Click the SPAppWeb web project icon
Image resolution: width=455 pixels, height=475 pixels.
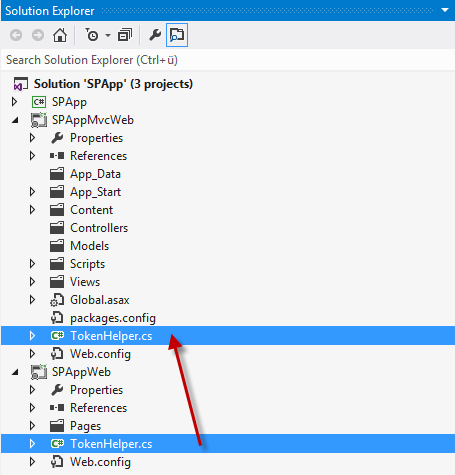click(39, 372)
